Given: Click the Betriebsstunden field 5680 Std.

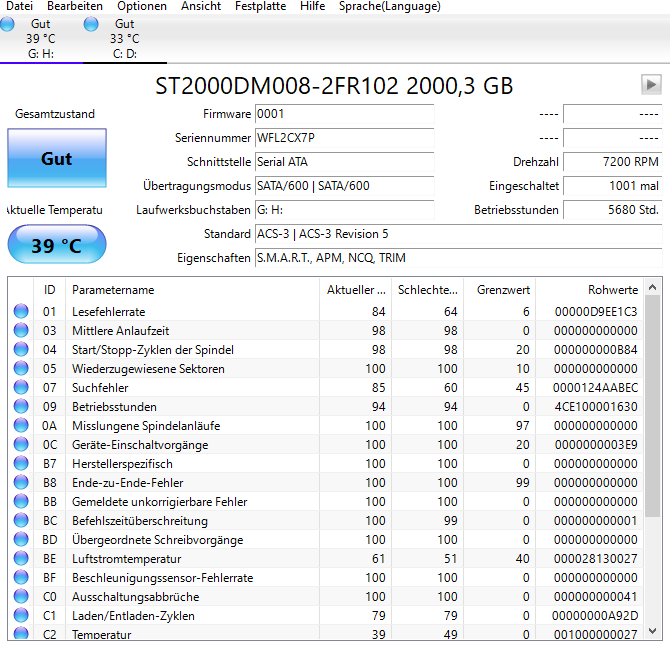Looking at the screenshot, I should [x=613, y=210].
